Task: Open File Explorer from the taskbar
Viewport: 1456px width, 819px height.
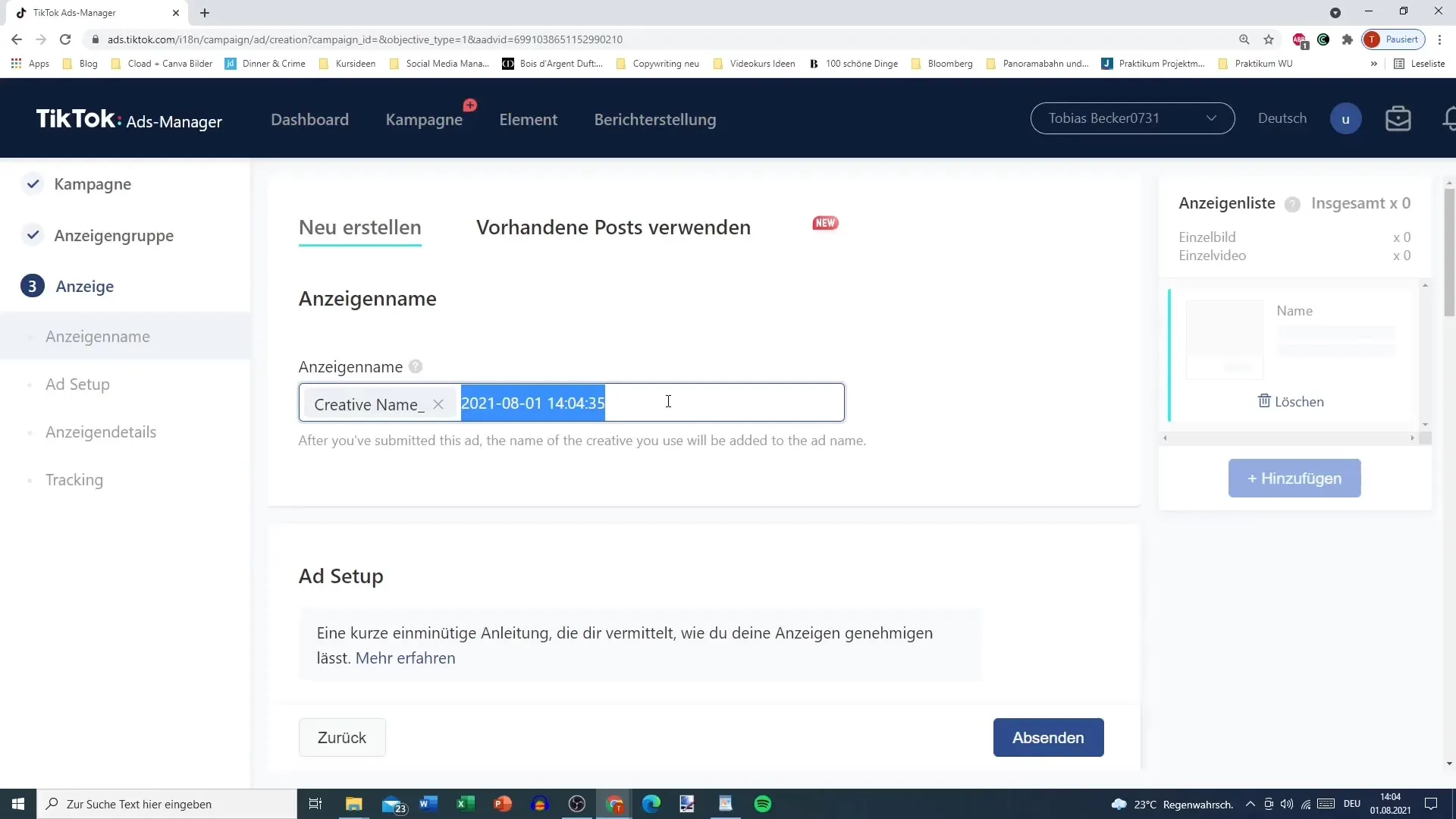Action: [354, 804]
